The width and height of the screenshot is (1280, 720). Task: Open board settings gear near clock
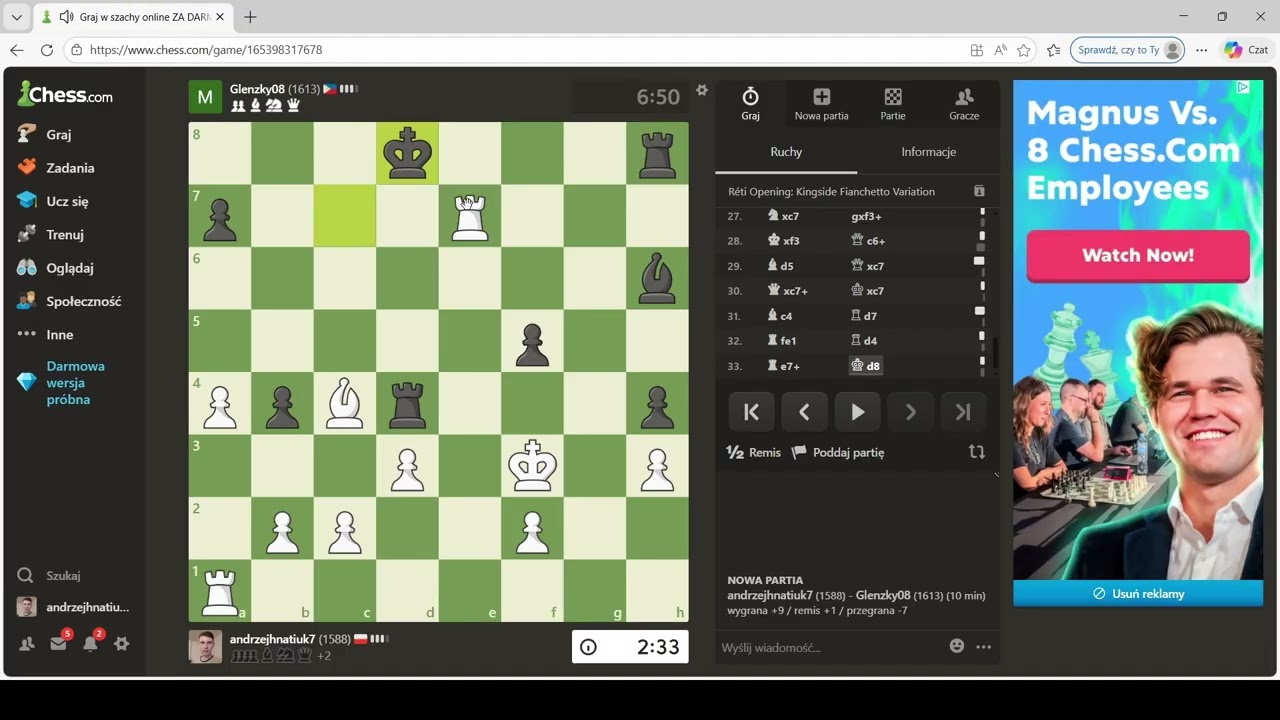[702, 90]
